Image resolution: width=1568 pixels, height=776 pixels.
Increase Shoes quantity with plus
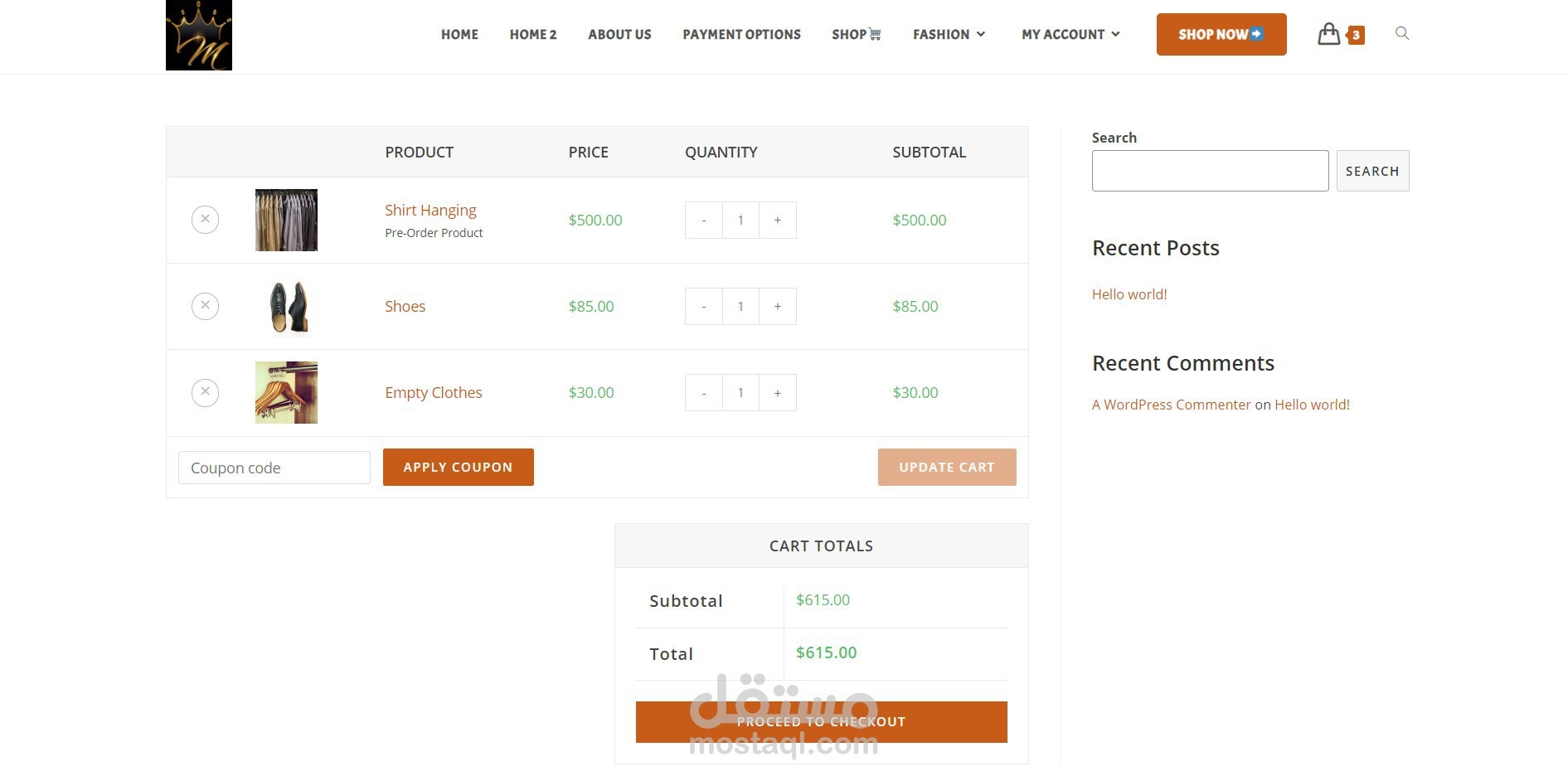(778, 306)
